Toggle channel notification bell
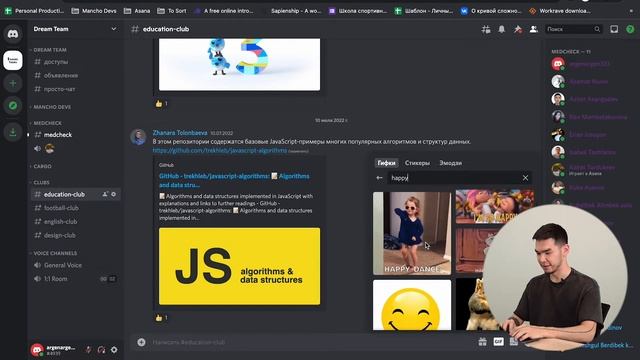Screen dimensions: 640x360 coord(502,29)
